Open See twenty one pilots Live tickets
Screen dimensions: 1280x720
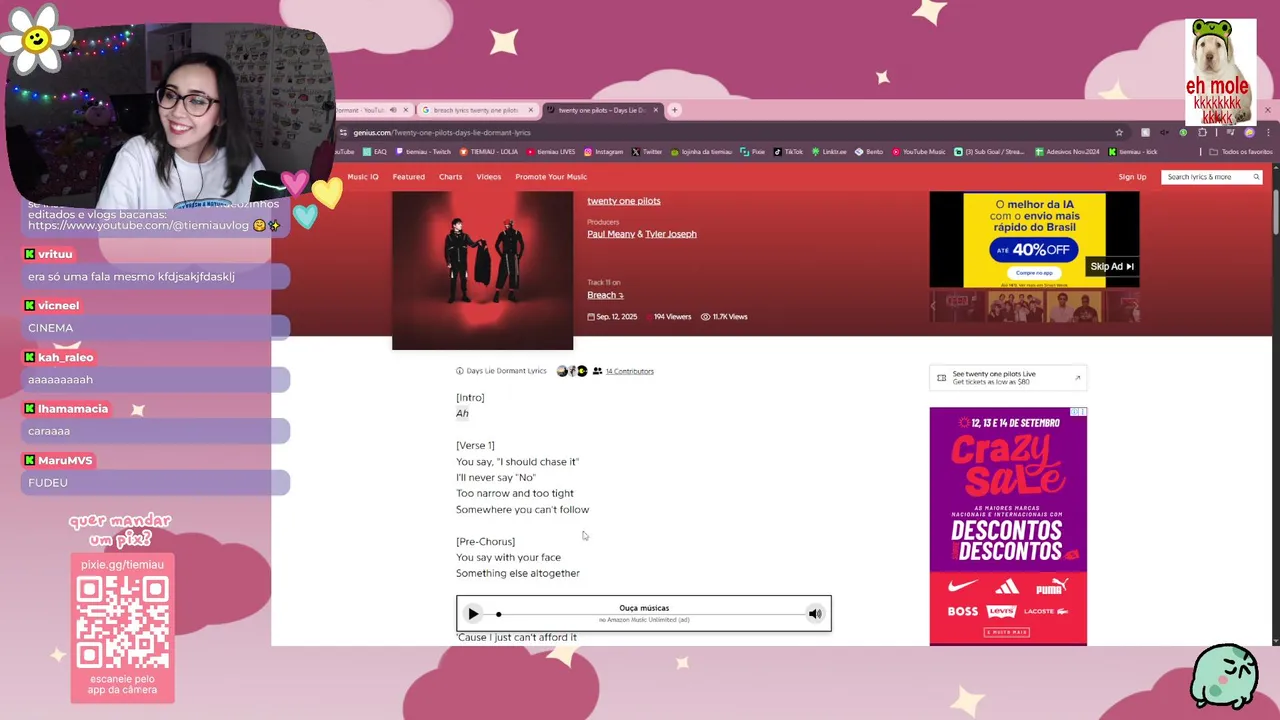coord(1008,378)
